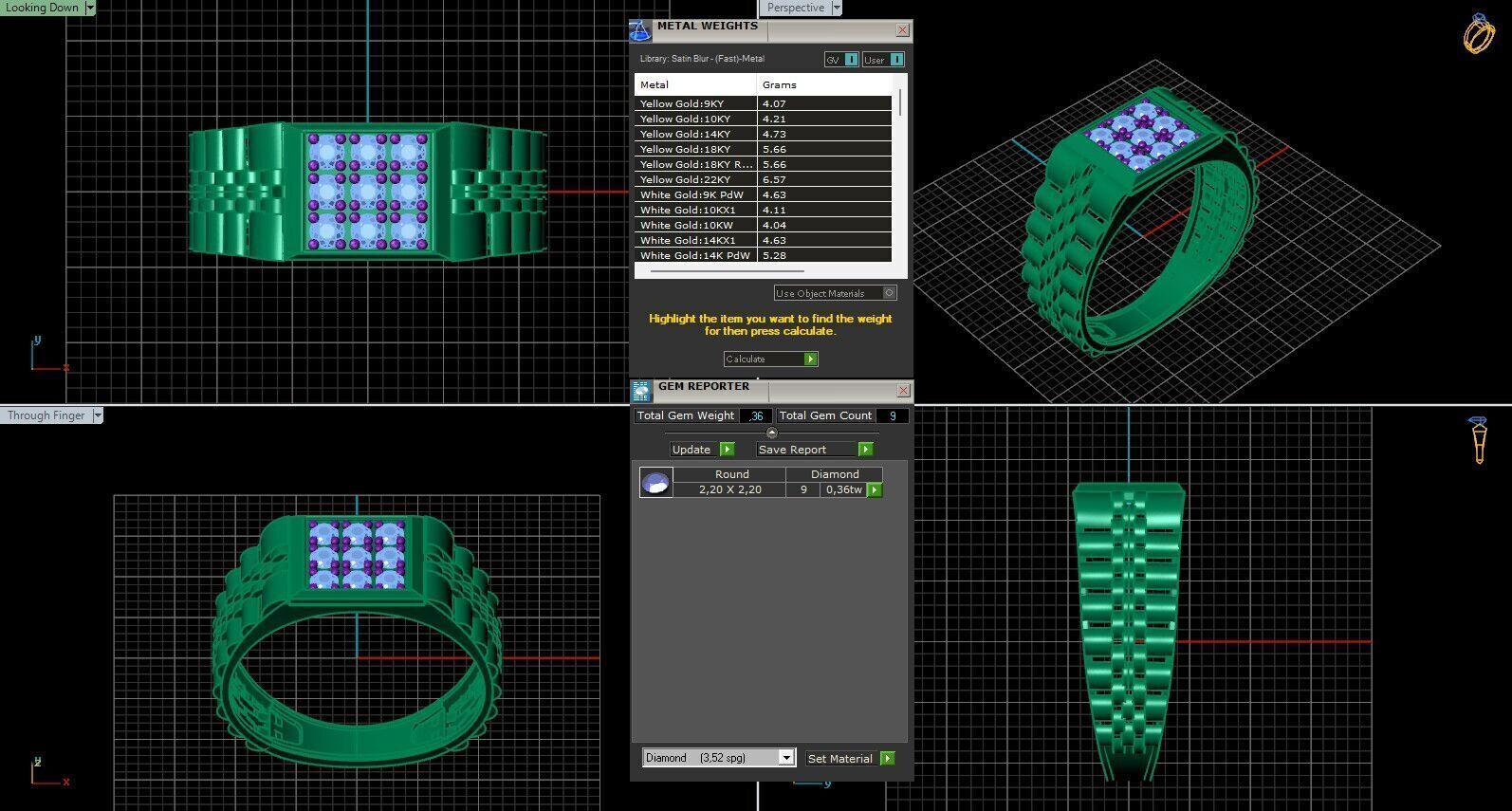Screen dimensions: 1512x811
Task: Click the Gem Reporter panel icon
Action: click(641, 391)
